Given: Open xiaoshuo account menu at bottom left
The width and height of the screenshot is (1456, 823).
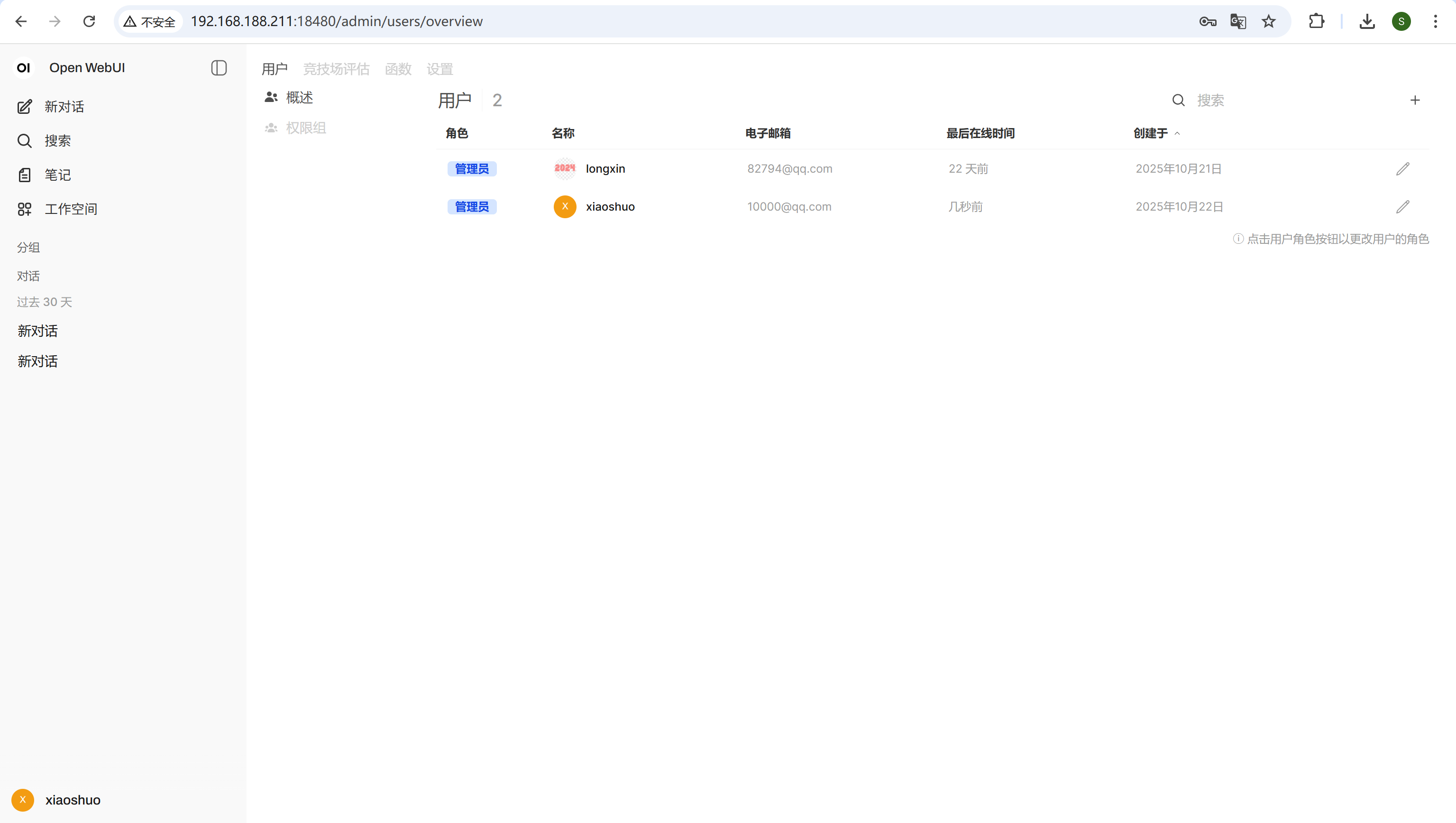Looking at the screenshot, I should tap(73, 800).
